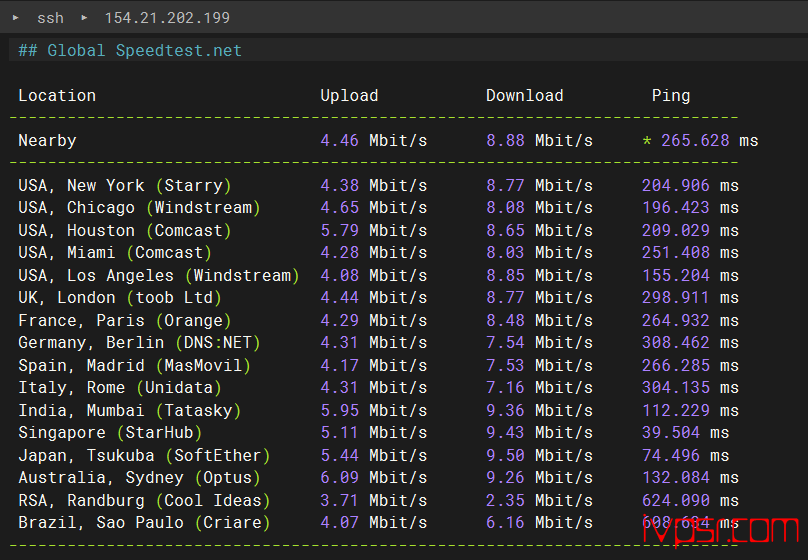Click the arrow between ssh and IP address
The height and width of the screenshot is (560, 808).
(x=84, y=18)
